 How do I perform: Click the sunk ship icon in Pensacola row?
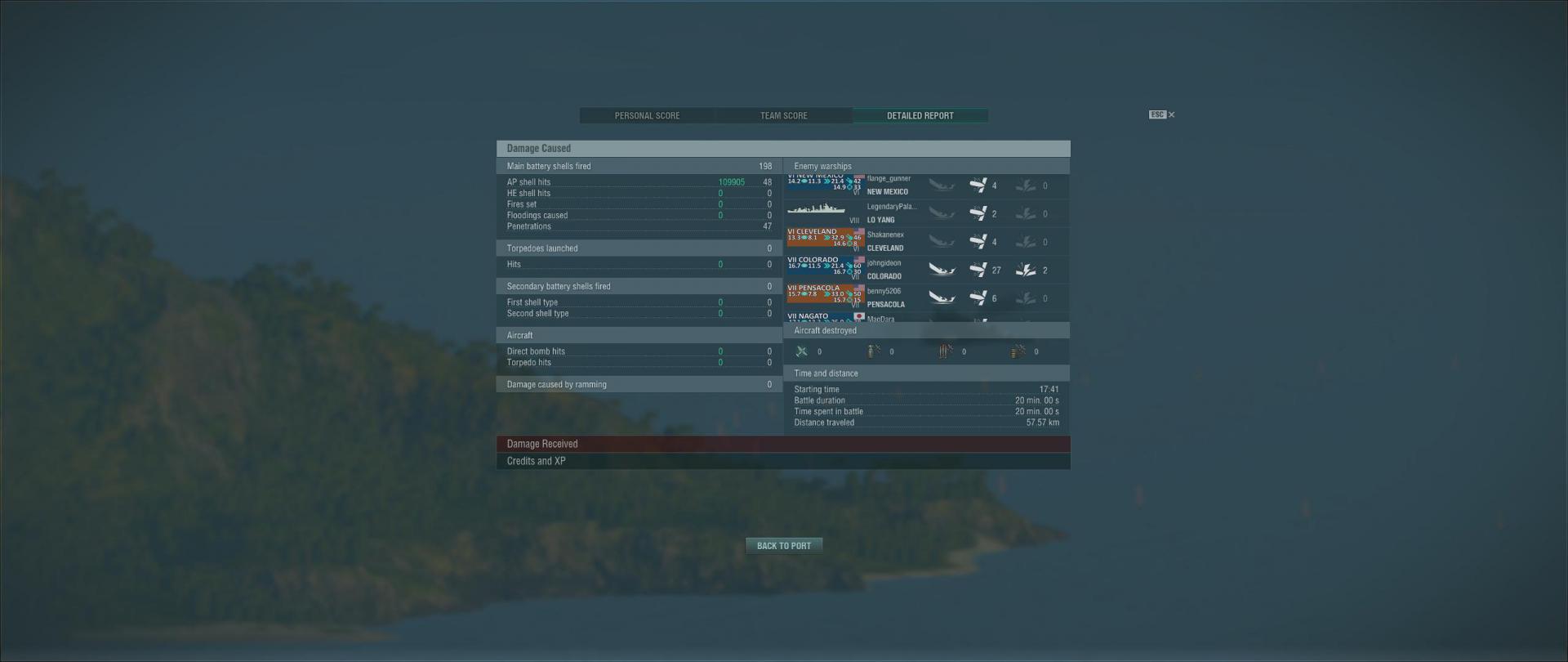(942, 297)
